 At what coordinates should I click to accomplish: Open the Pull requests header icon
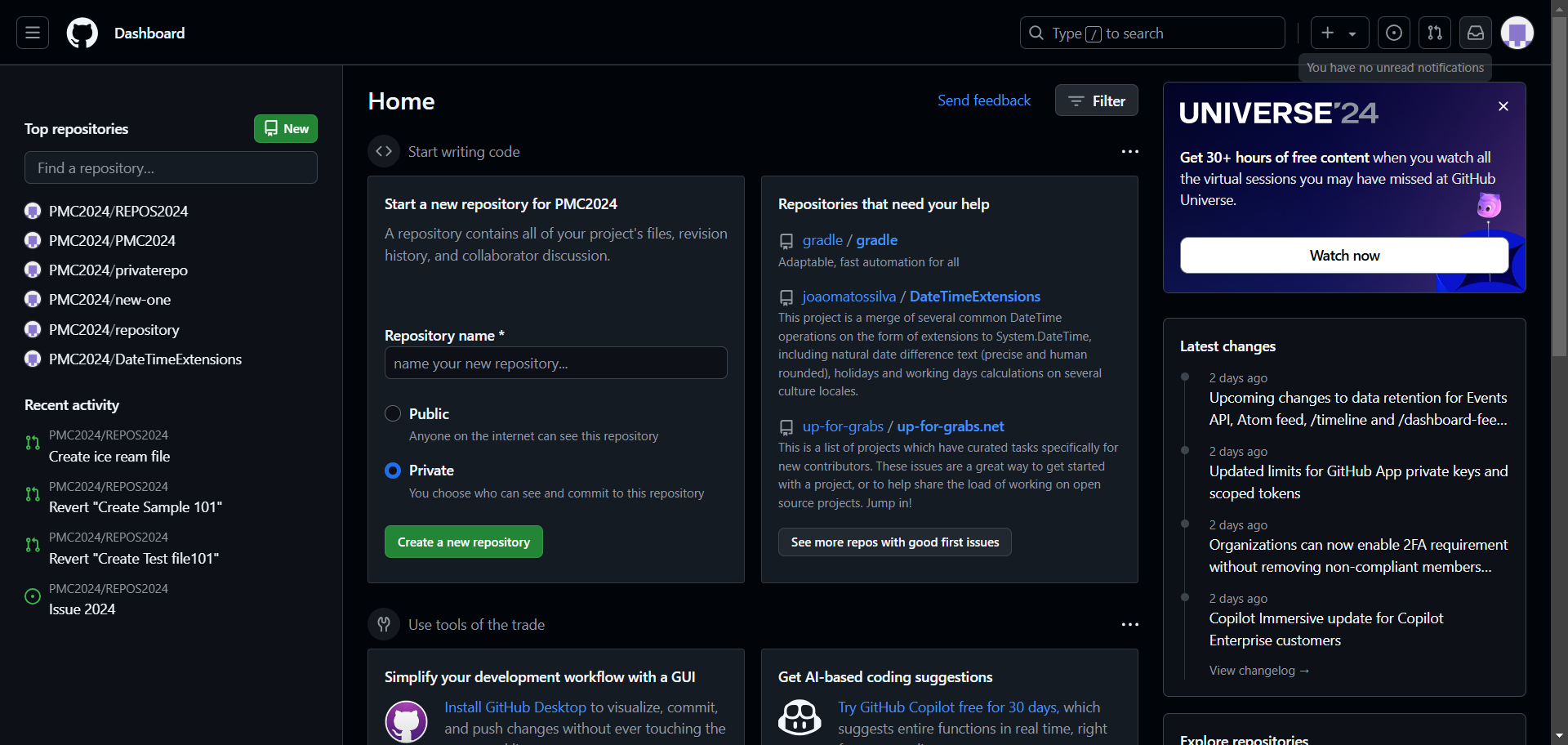1435,33
